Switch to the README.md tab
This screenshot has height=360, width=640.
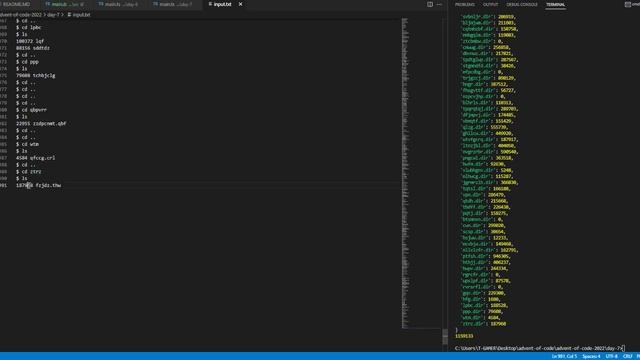[16, 4]
